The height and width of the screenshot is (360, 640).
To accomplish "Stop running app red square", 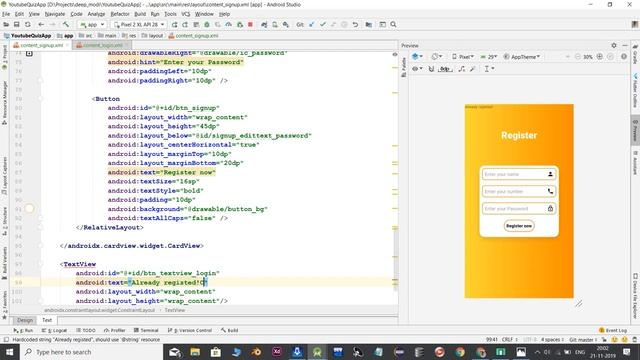I will [250, 24].
